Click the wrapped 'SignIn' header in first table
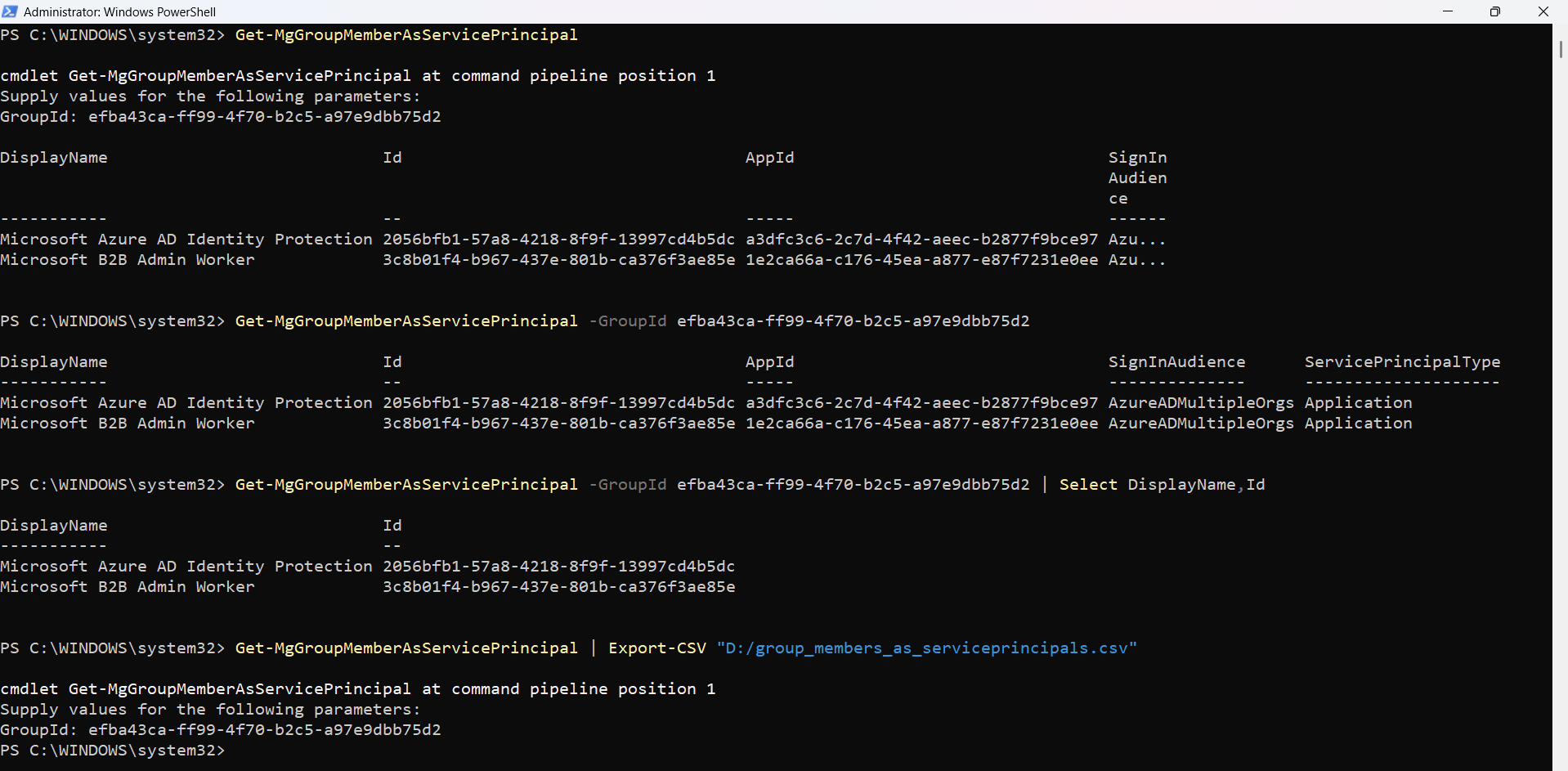This screenshot has height=771, width=1568. pos(1137,158)
